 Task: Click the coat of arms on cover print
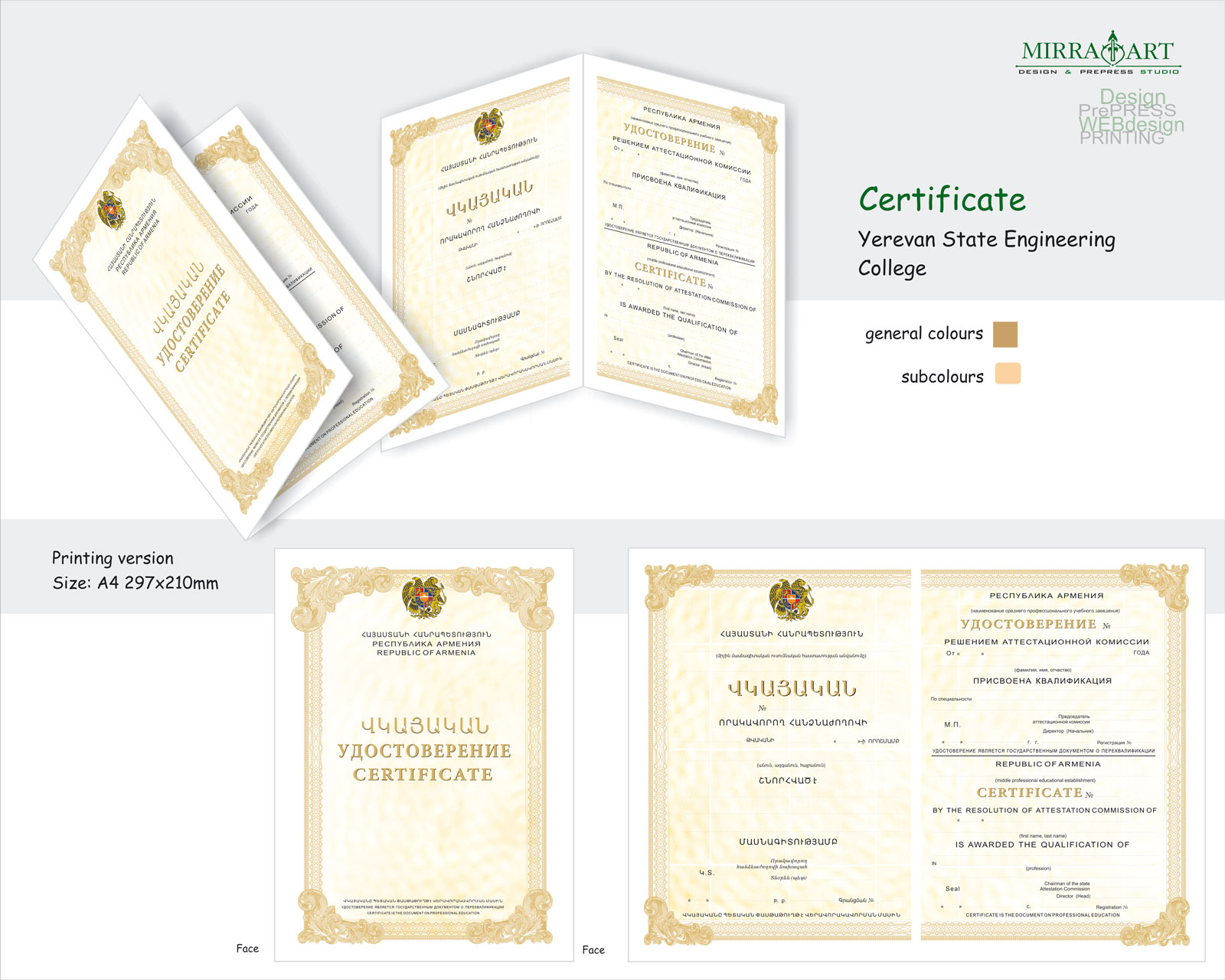click(x=423, y=597)
